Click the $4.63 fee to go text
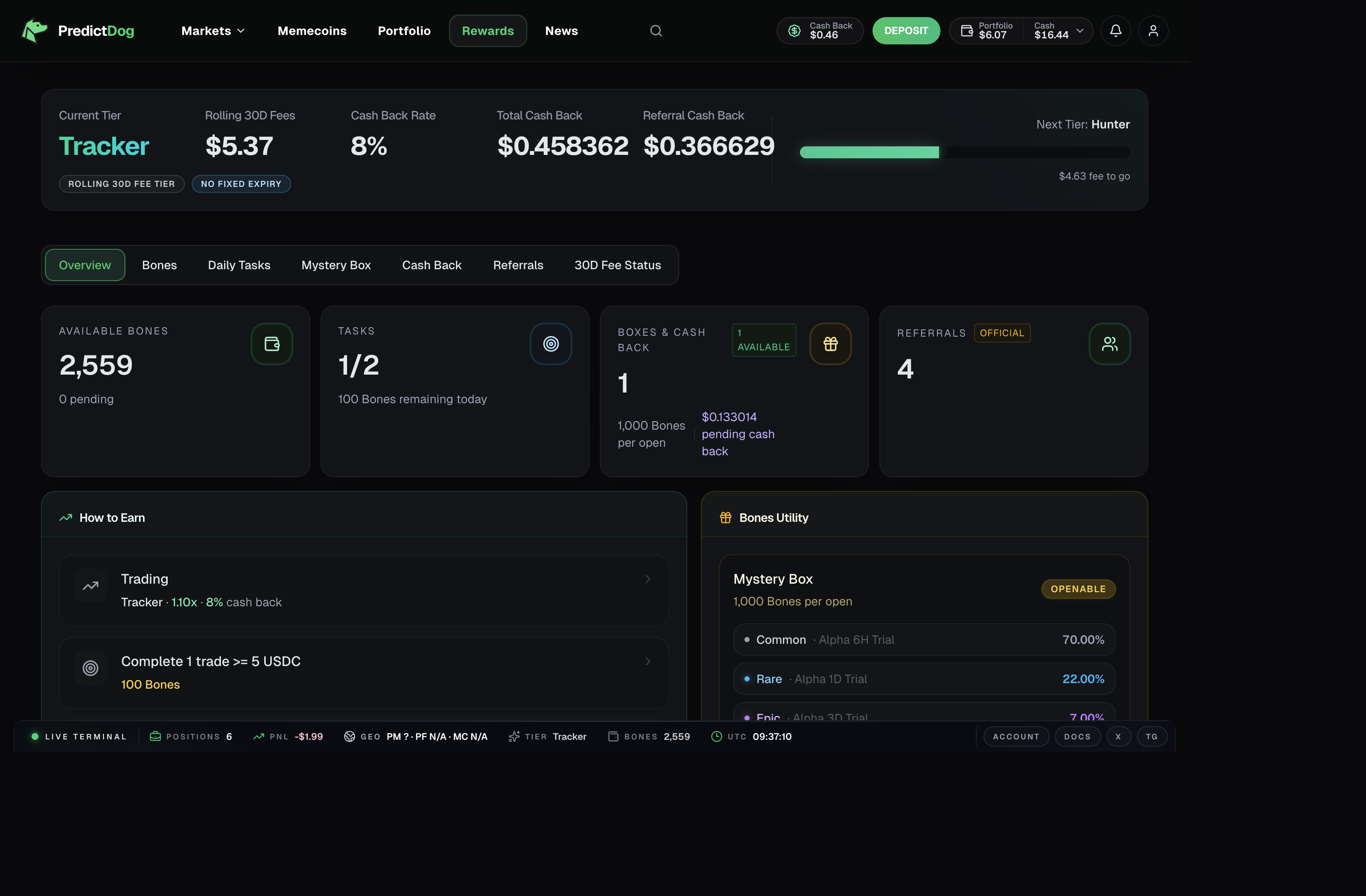The height and width of the screenshot is (896, 1366). click(1095, 176)
